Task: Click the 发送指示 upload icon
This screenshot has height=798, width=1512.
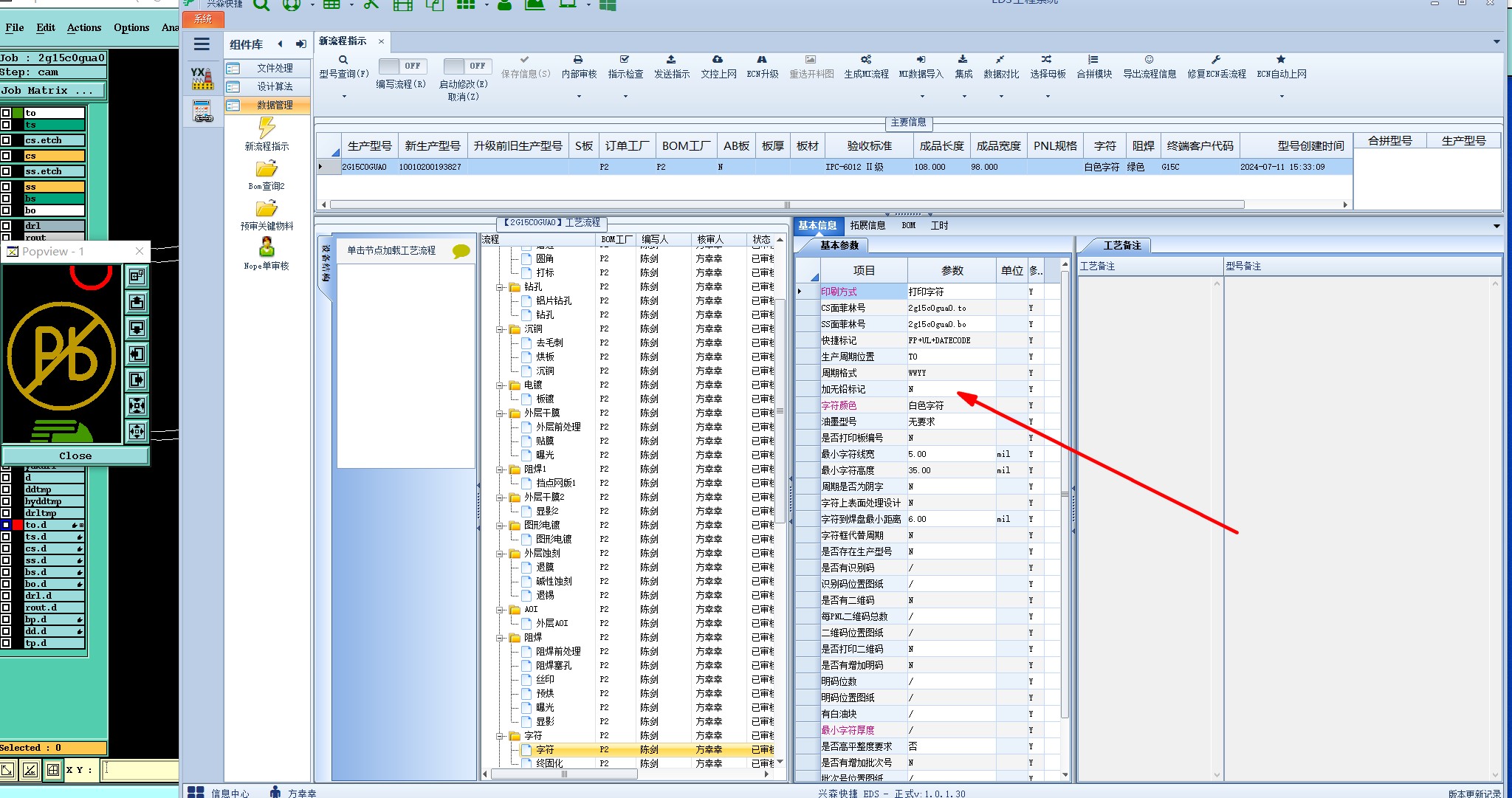Action: pyautogui.click(x=671, y=60)
